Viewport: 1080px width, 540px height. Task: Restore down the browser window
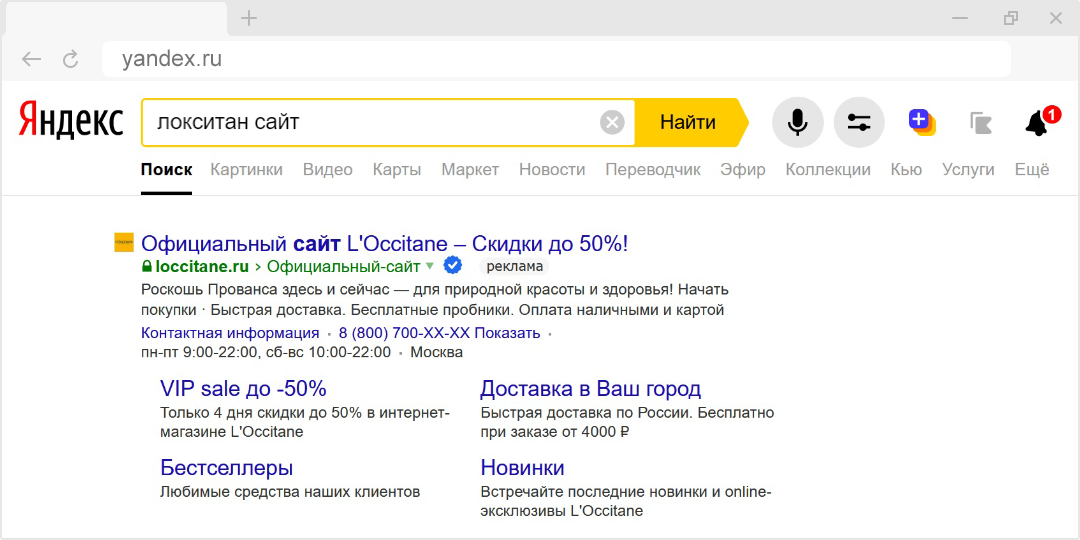point(1011,19)
